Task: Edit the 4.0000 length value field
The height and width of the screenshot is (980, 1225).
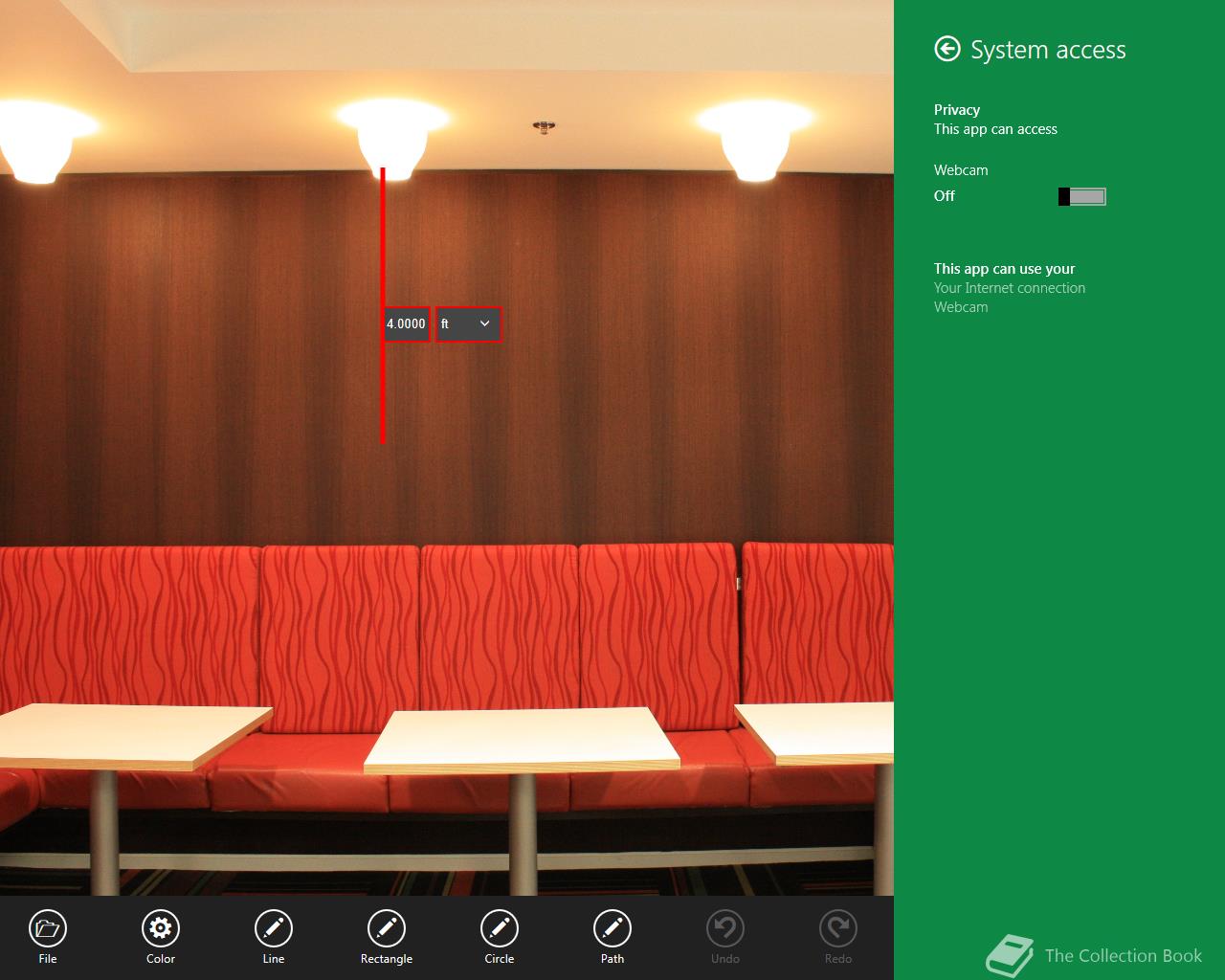Action: click(407, 323)
